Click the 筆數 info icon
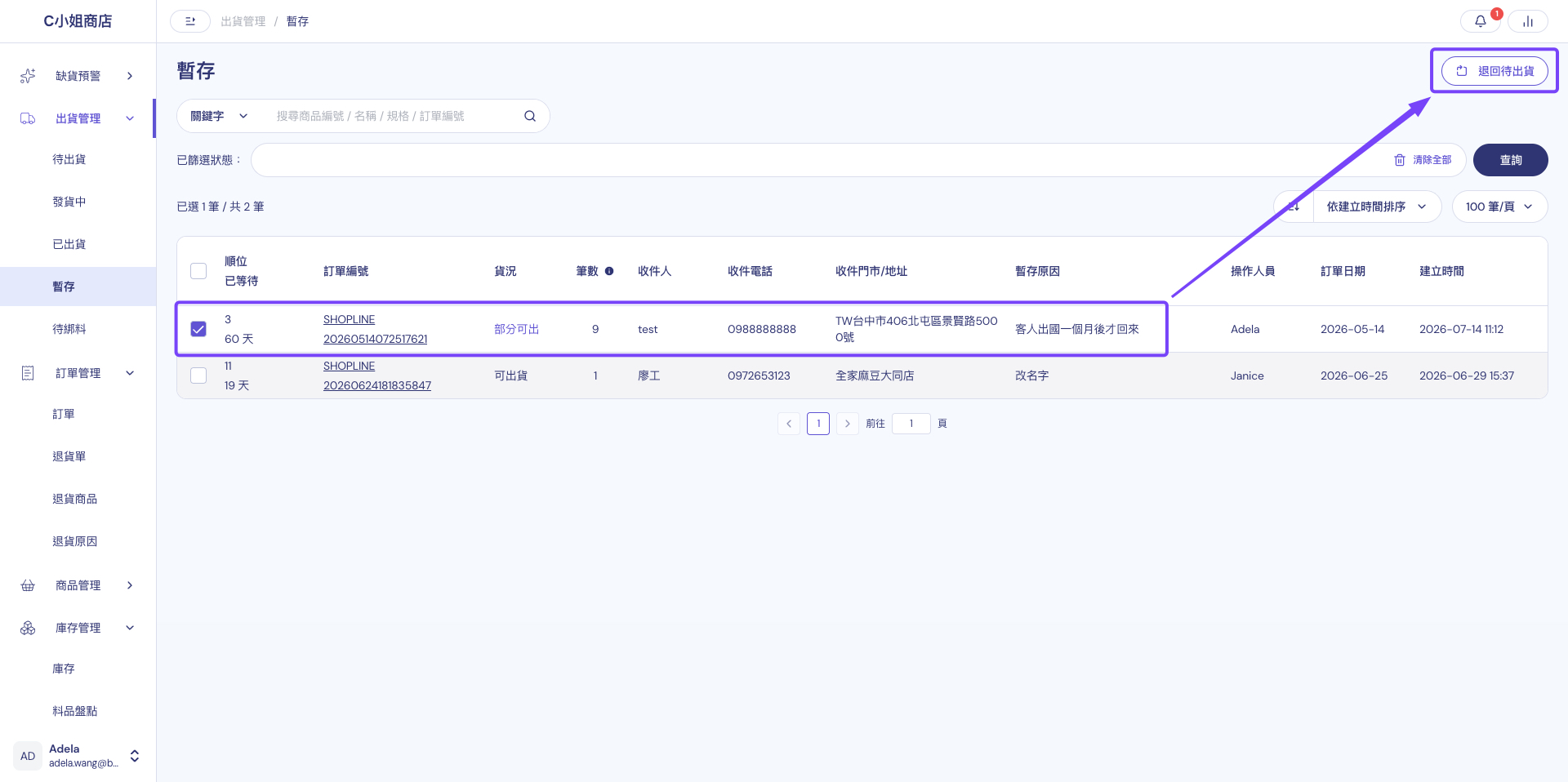This screenshot has height=782, width=1568. tap(609, 271)
